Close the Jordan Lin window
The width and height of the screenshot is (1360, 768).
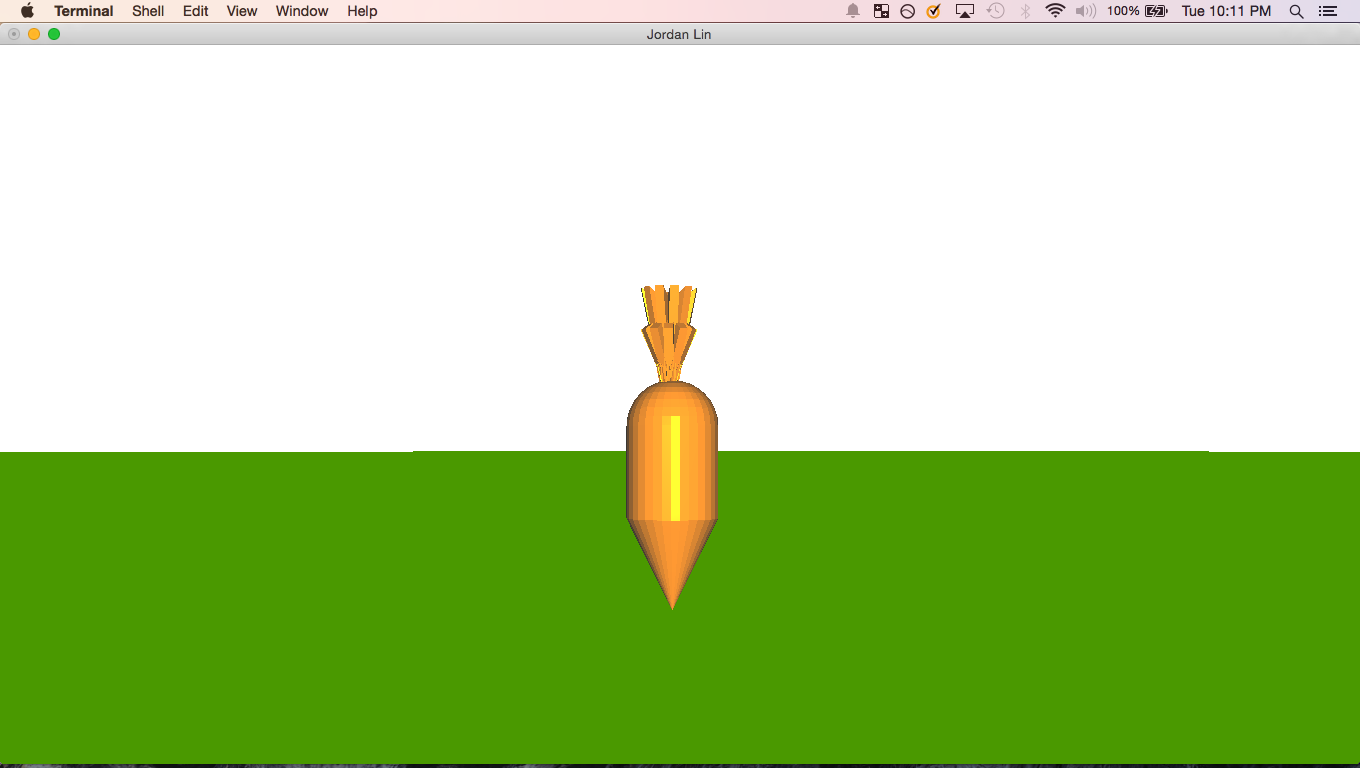click(14, 34)
